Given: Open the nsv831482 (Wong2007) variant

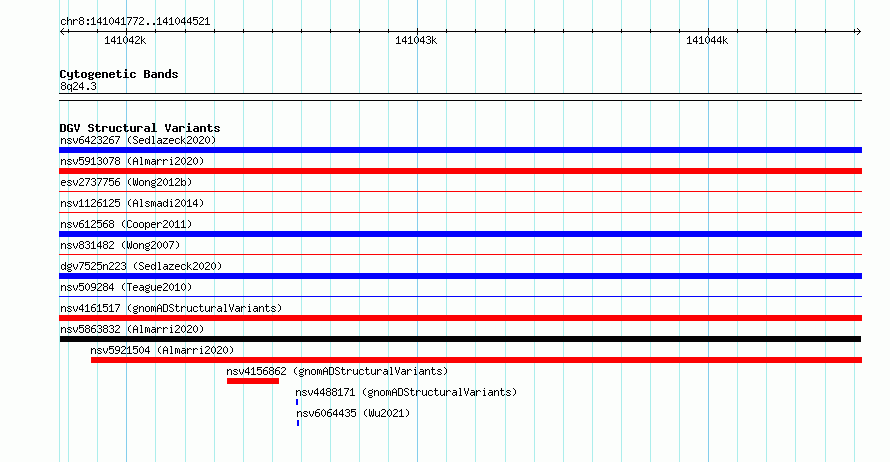Looking at the screenshot, I should (120, 245).
